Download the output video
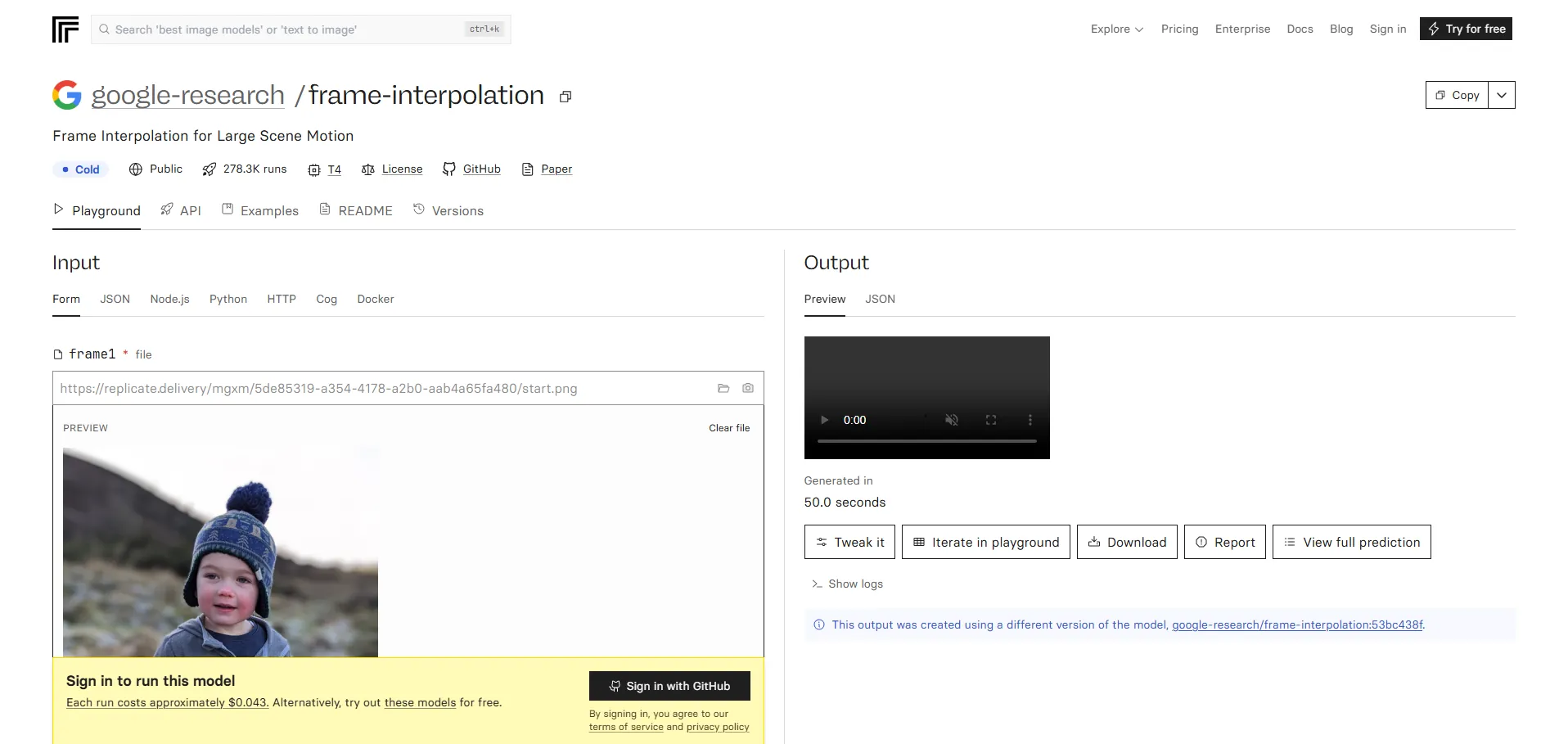1568x744 pixels. tap(1127, 542)
